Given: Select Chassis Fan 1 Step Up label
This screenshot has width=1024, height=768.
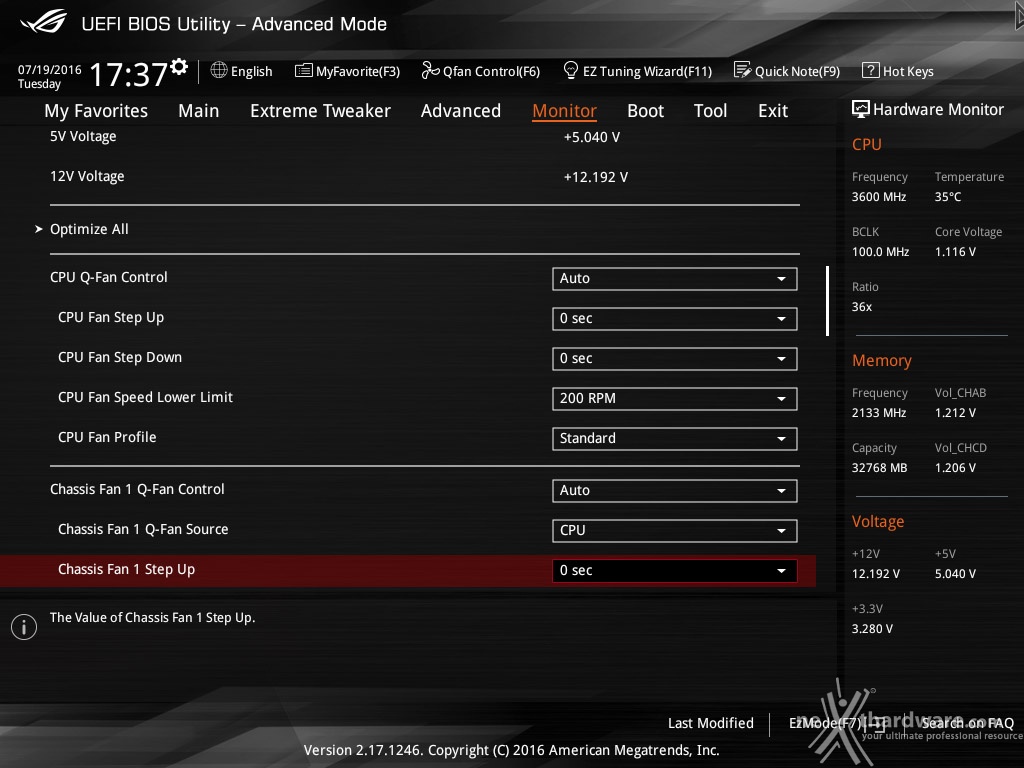Looking at the screenshot, I should tap(126, 569).
